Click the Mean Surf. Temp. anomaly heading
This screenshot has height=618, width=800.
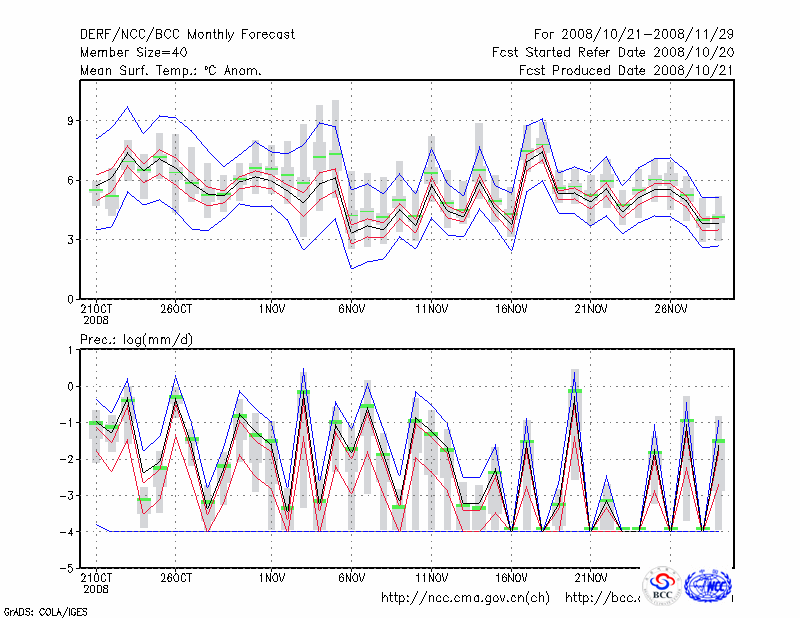(171, 71)
